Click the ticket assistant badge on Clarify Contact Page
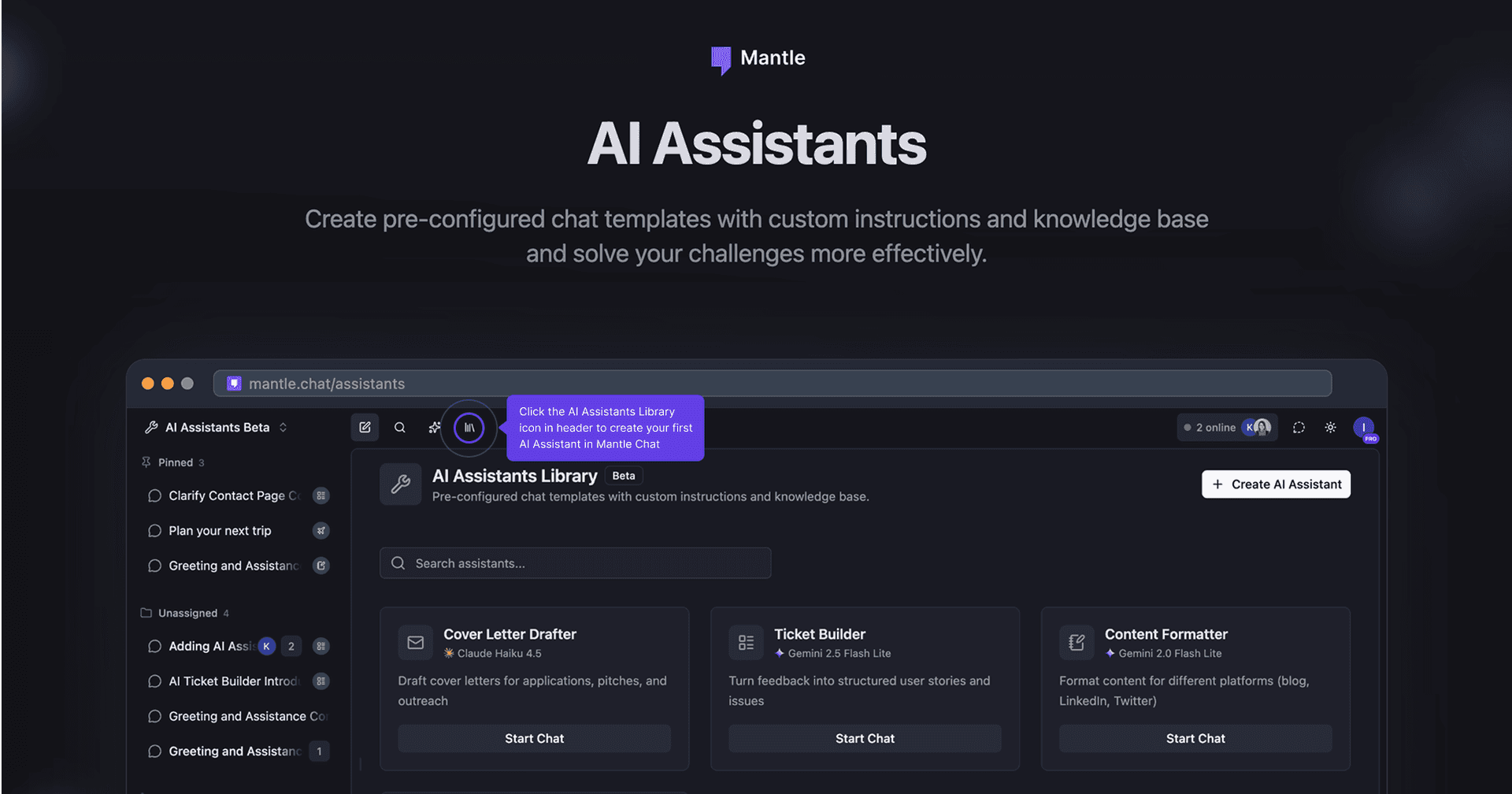 click(x=321, y=495)
